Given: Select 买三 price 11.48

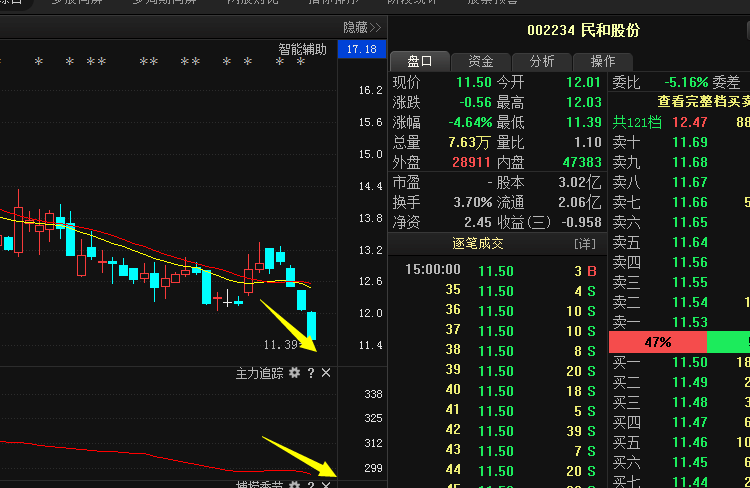Looking at the screenshot, I should coord(690,402).
